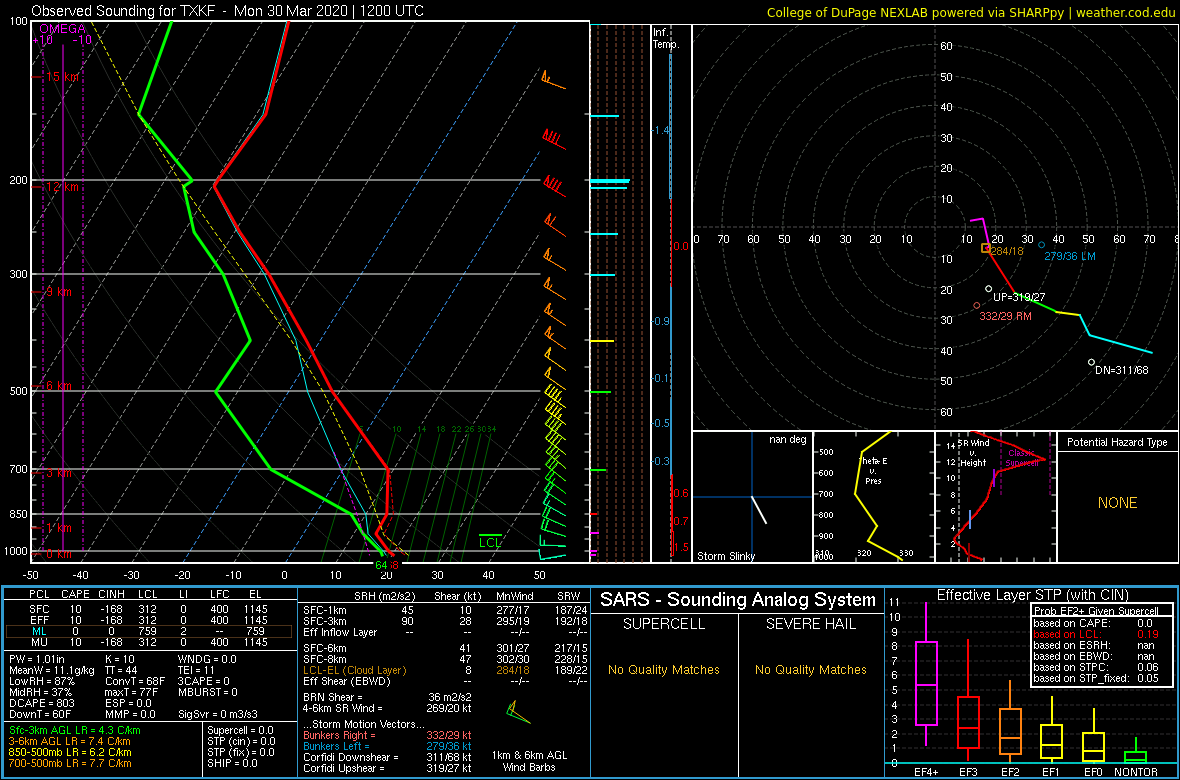Viewport: 1180px width, 780px height.
Task: Click the Corfidi Upshear = 319/27 kt line
Action: [387, 768]
